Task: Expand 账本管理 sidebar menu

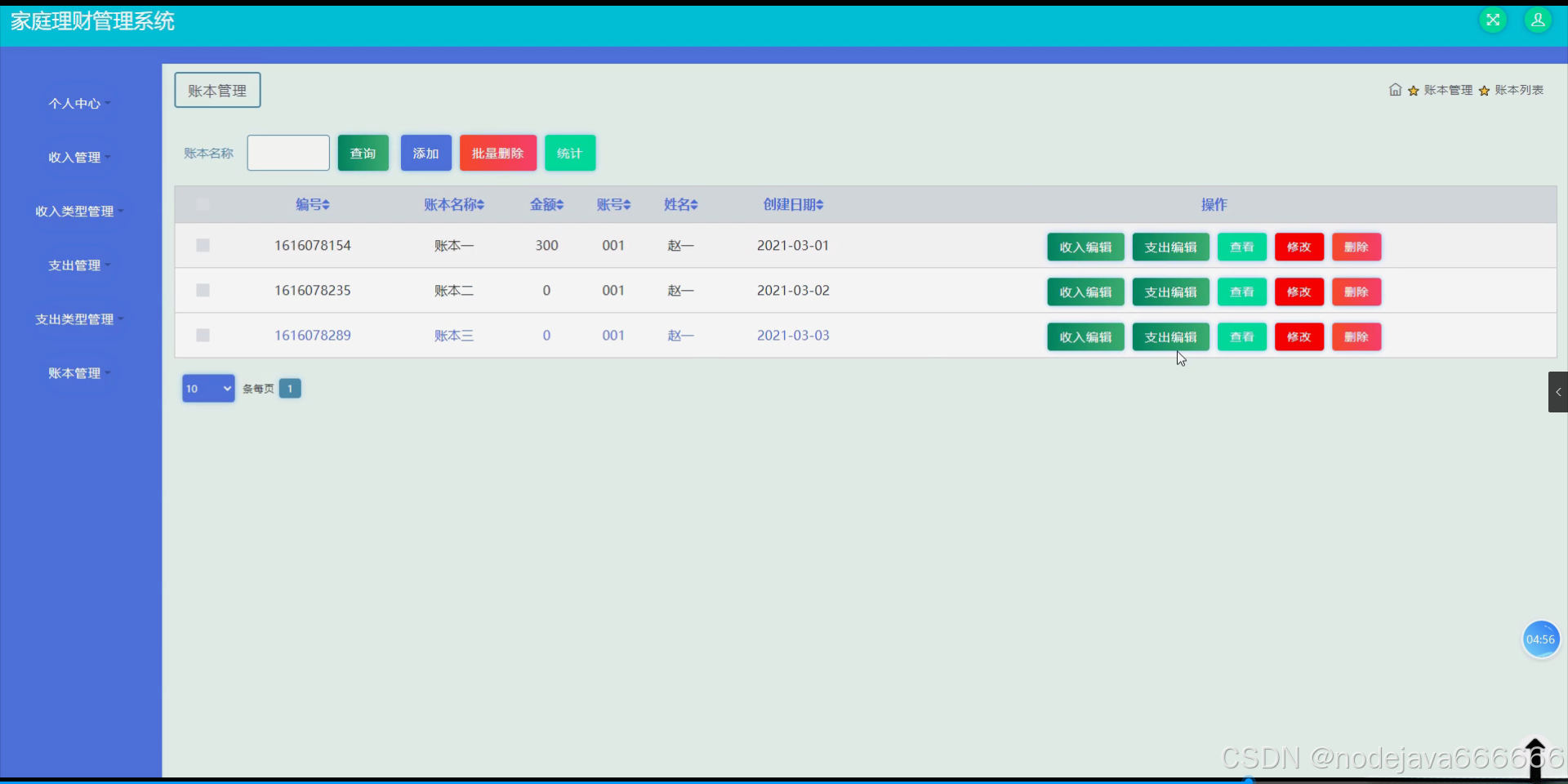Action: point(79,373)
